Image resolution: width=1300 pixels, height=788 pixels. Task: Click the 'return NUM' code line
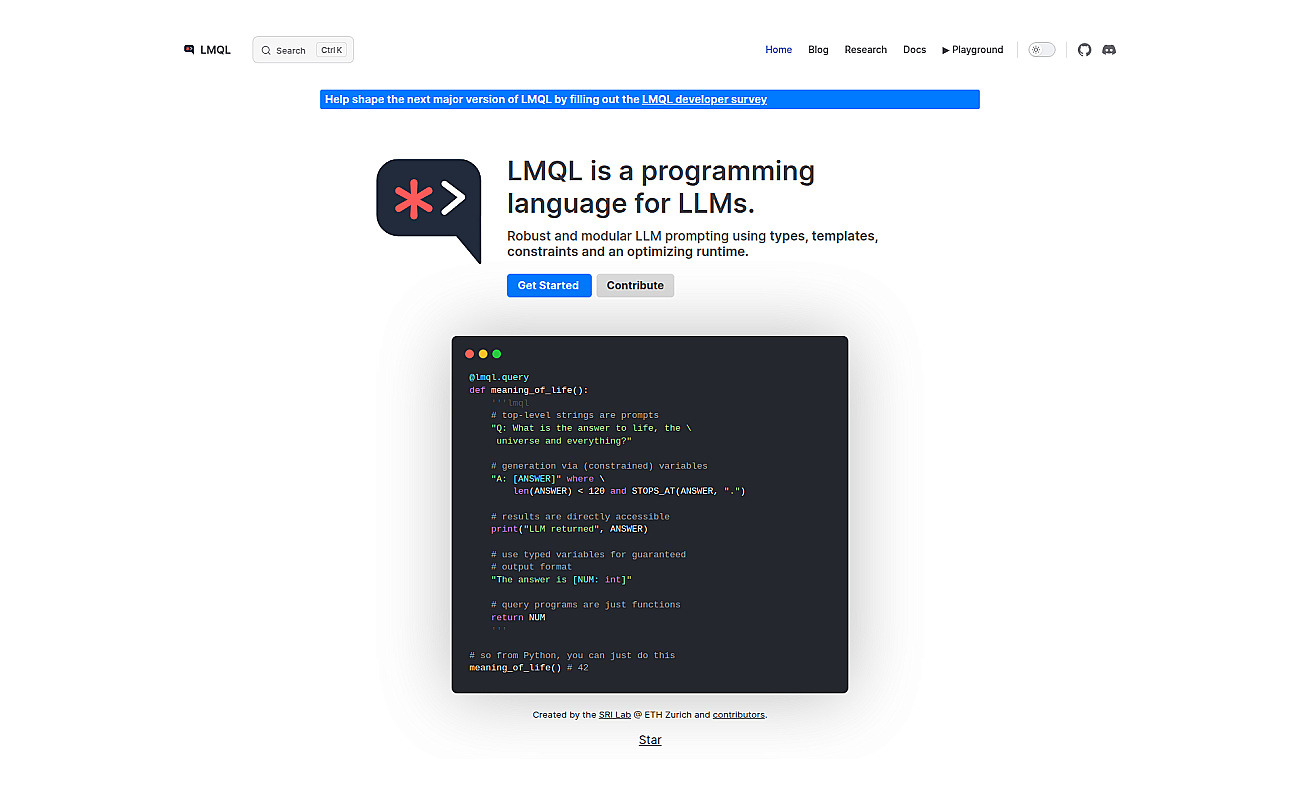(518, 617)
